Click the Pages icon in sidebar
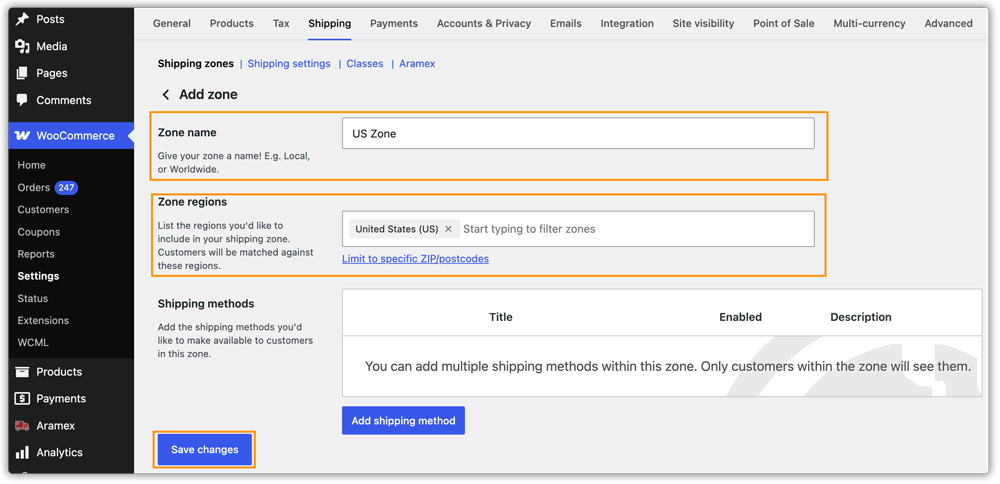 [22, 73]
